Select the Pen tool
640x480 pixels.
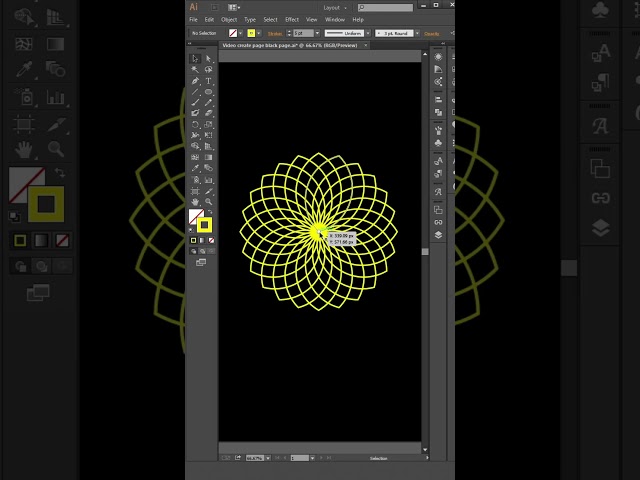click(x=195, y=81)
